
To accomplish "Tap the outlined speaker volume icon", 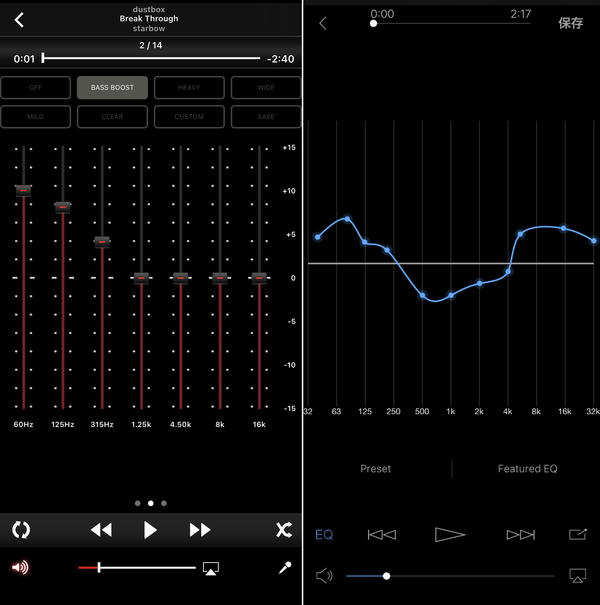I will click(324, 576).
